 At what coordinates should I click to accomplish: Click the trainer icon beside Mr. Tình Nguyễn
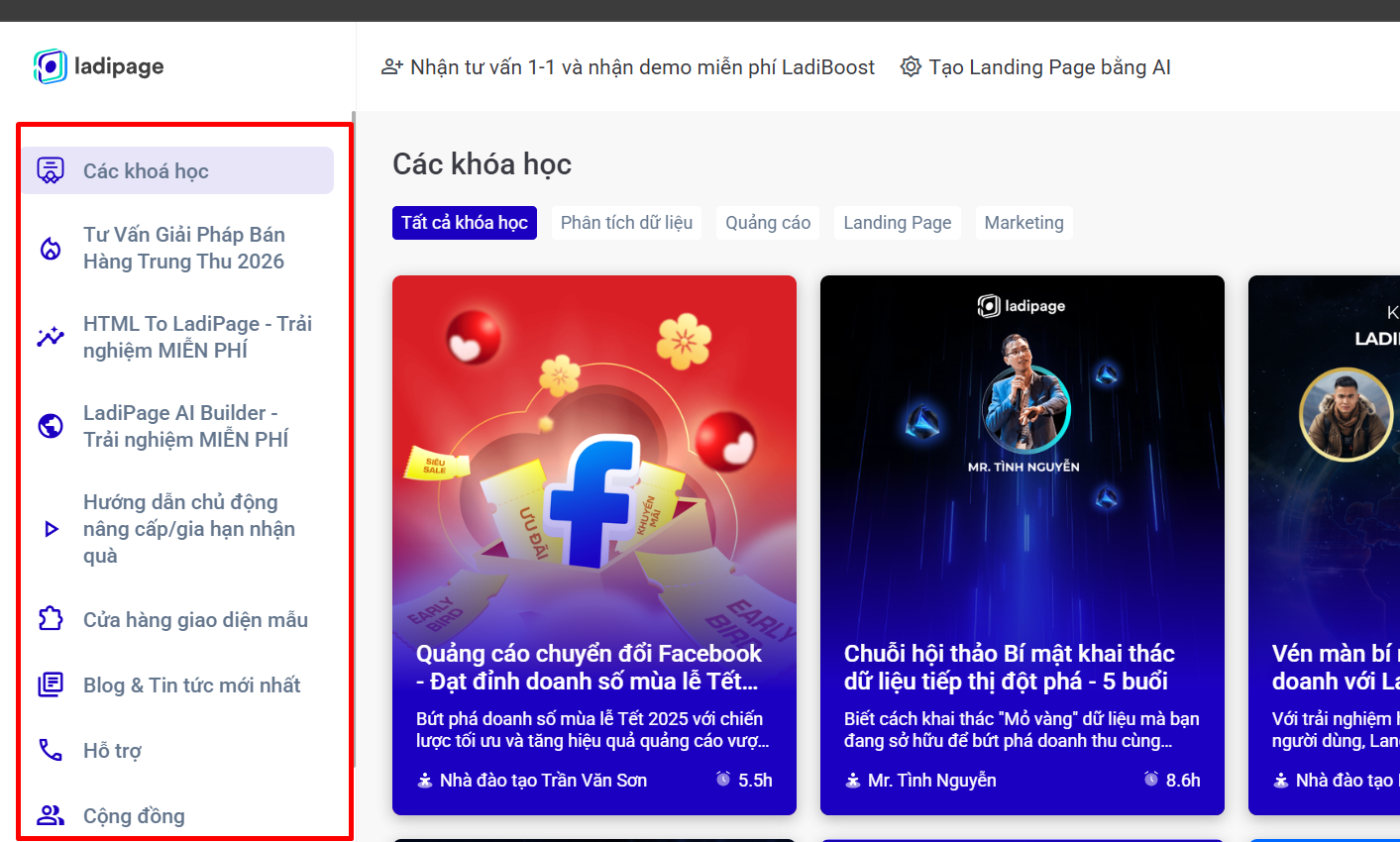[853, 781]
